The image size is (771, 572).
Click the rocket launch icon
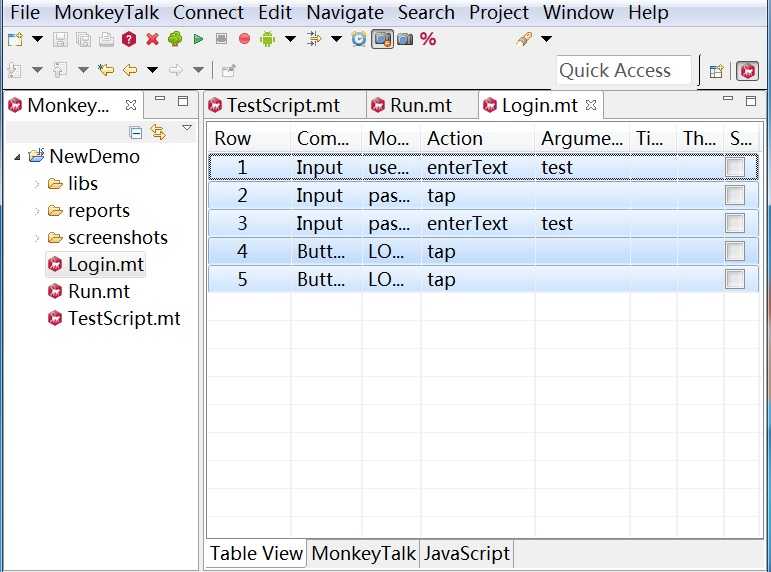[x=524, y=39]
